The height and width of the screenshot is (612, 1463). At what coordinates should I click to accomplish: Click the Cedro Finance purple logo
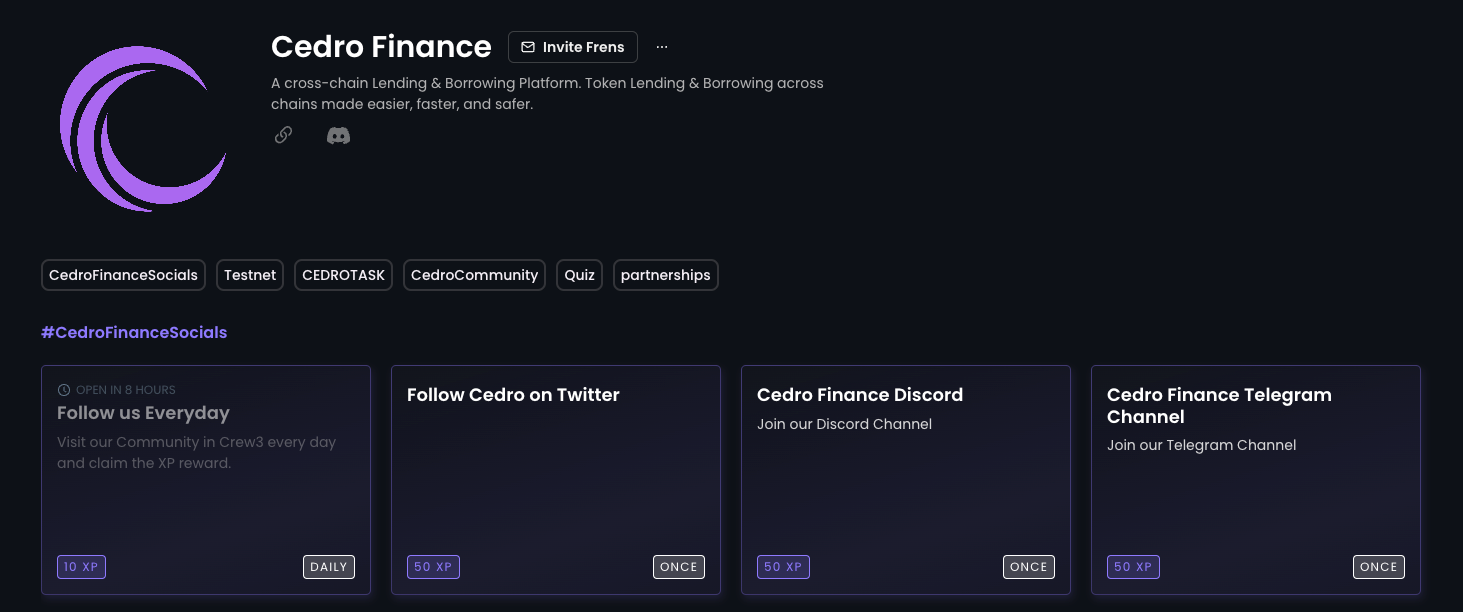143,127
